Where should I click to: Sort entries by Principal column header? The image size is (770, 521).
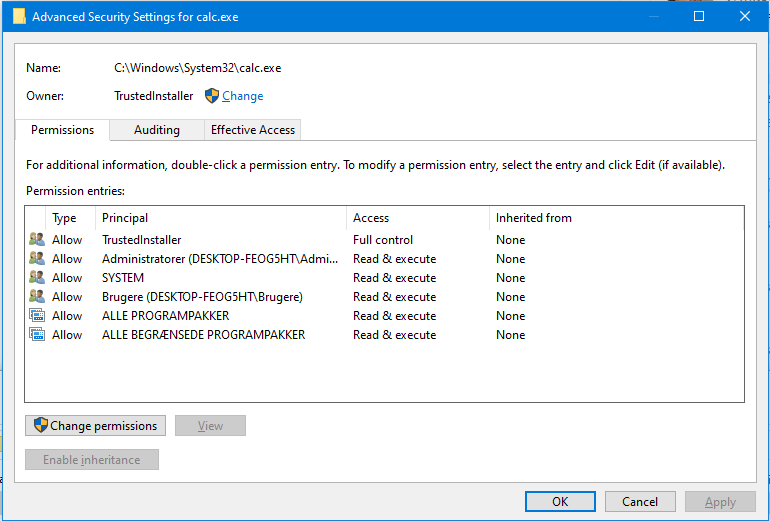(x=221, y=218)
